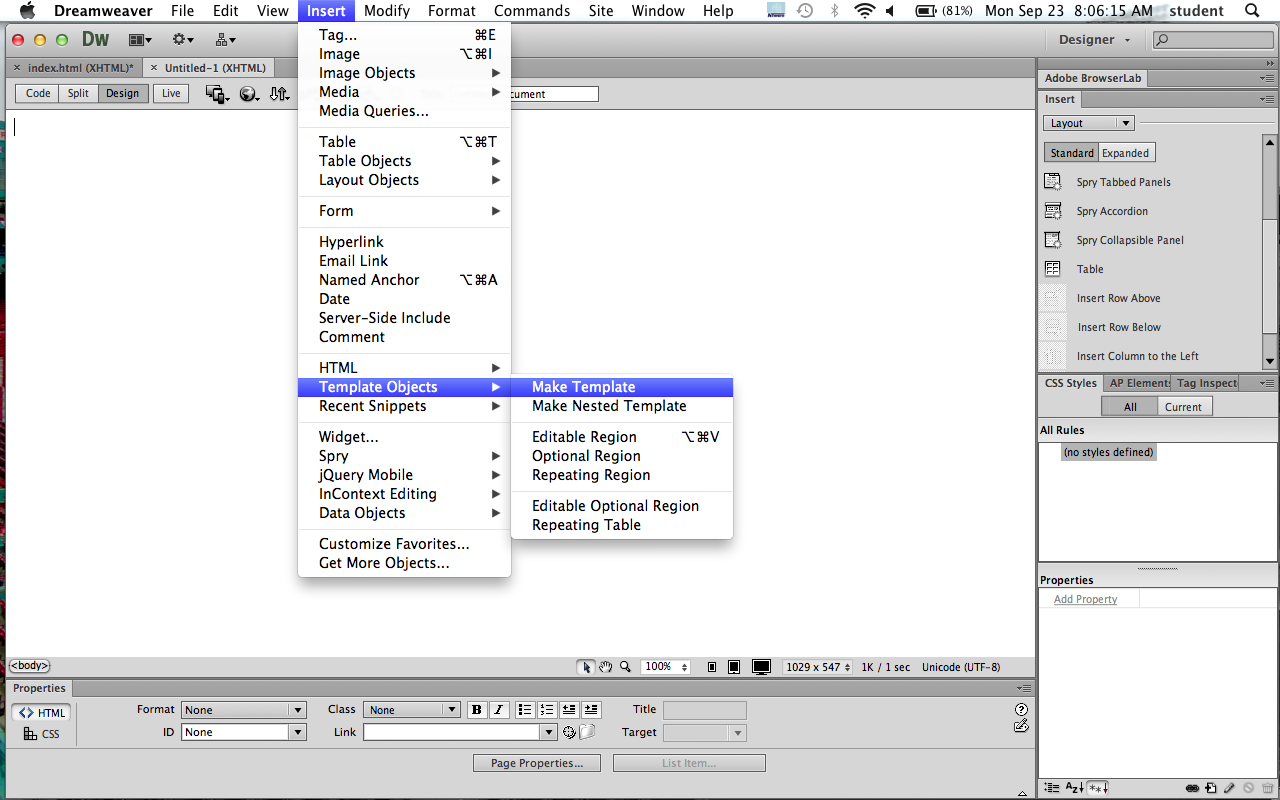Open the Designer workspace switcher
This screenshot has height=800, width=1280.
[x=1094, y=40]
